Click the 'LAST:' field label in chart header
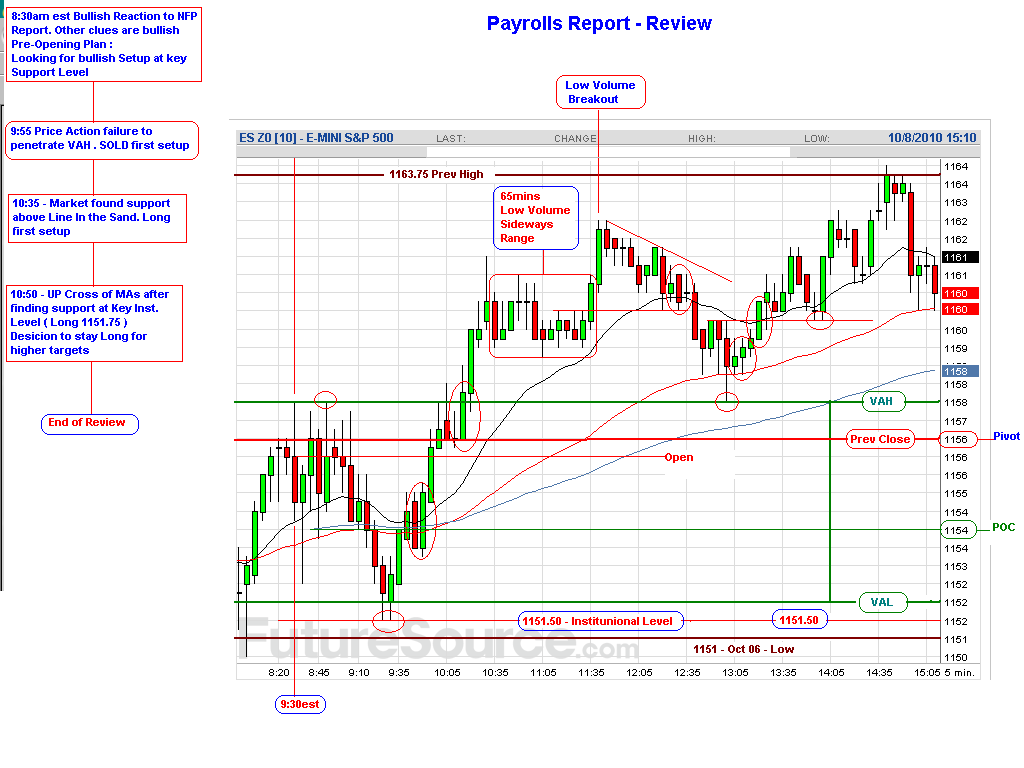1024x768 pixels. pos(451,138)
